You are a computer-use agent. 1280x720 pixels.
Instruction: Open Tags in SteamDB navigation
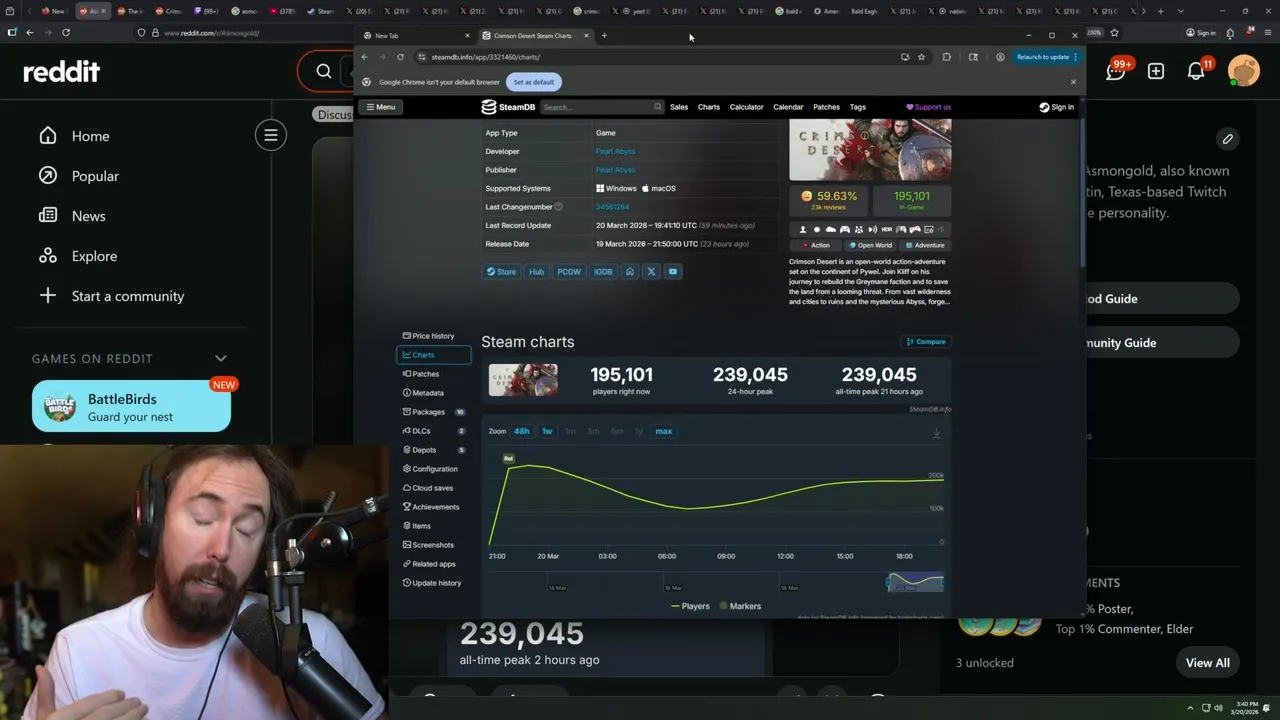click(858, 107)
